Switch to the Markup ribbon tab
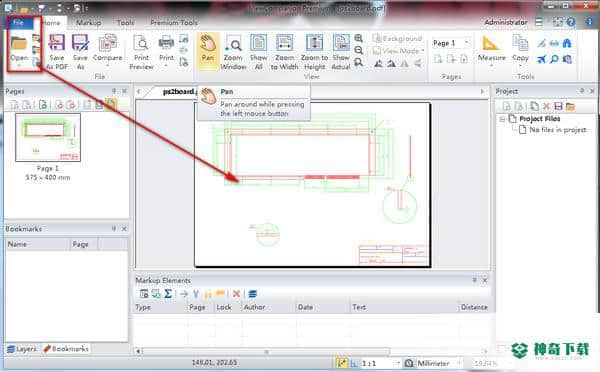The height and width of the screenshot is (372, 600). [x=88, y=23]
